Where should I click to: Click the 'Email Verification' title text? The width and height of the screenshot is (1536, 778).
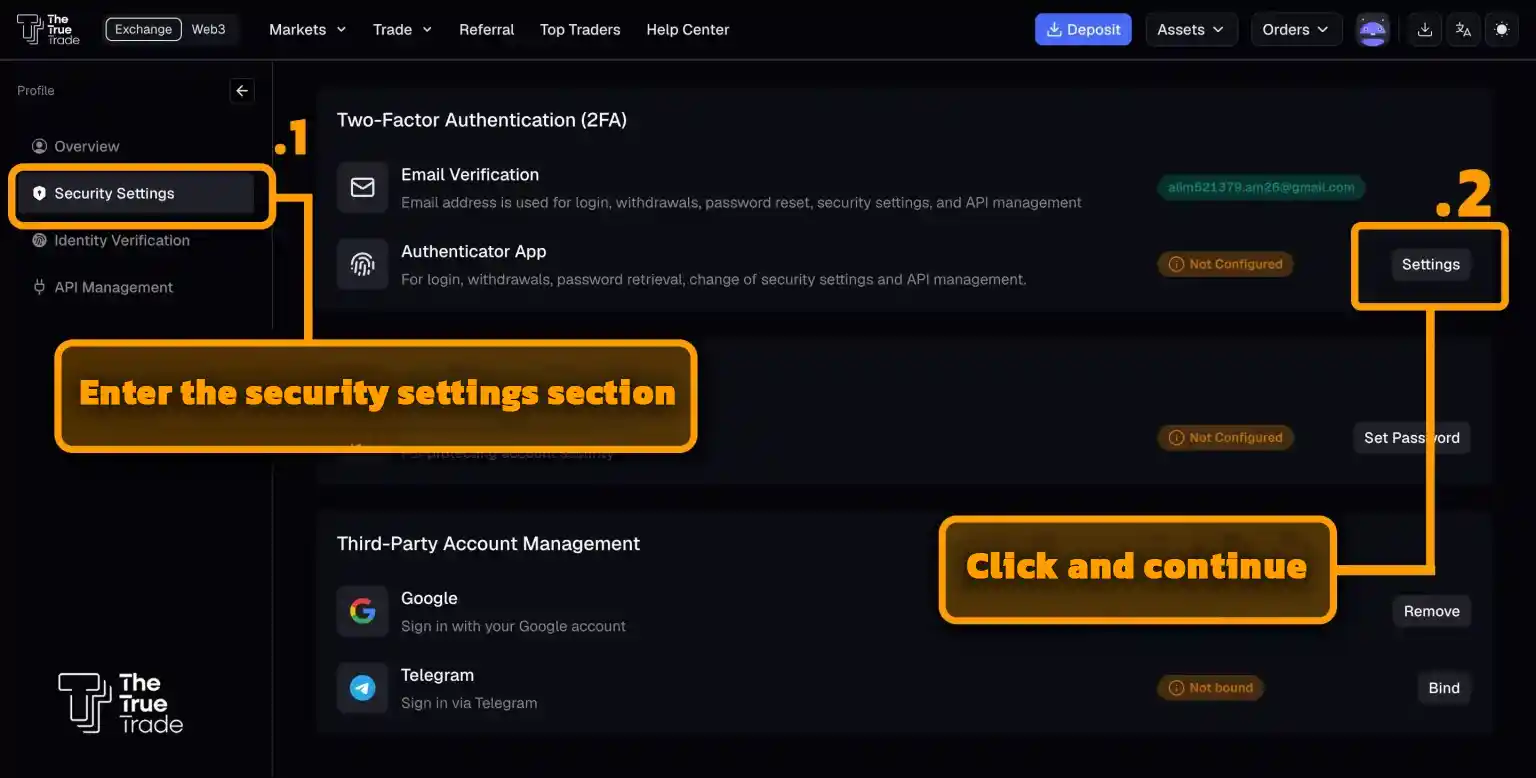click(x=470, y=175)
